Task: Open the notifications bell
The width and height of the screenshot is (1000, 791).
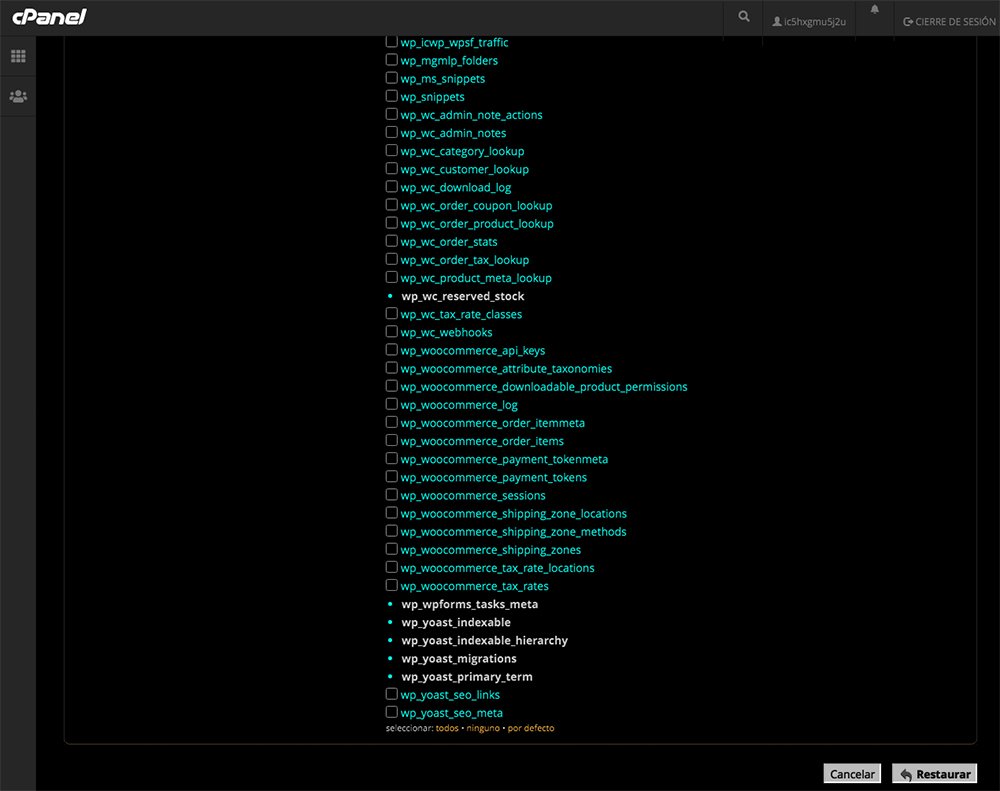Action: coord(874,9)
